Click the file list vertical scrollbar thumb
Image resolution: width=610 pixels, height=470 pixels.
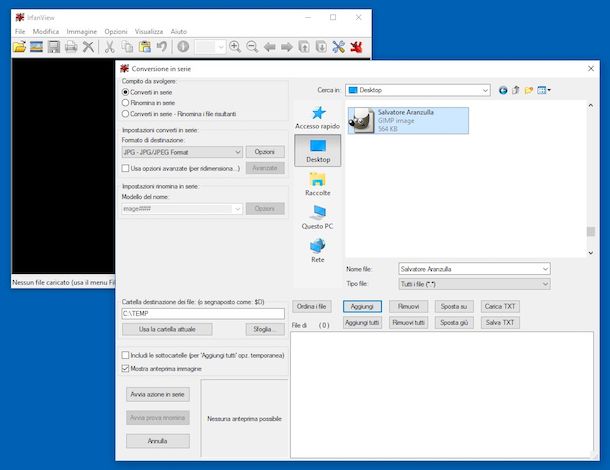tap(591, 231)
